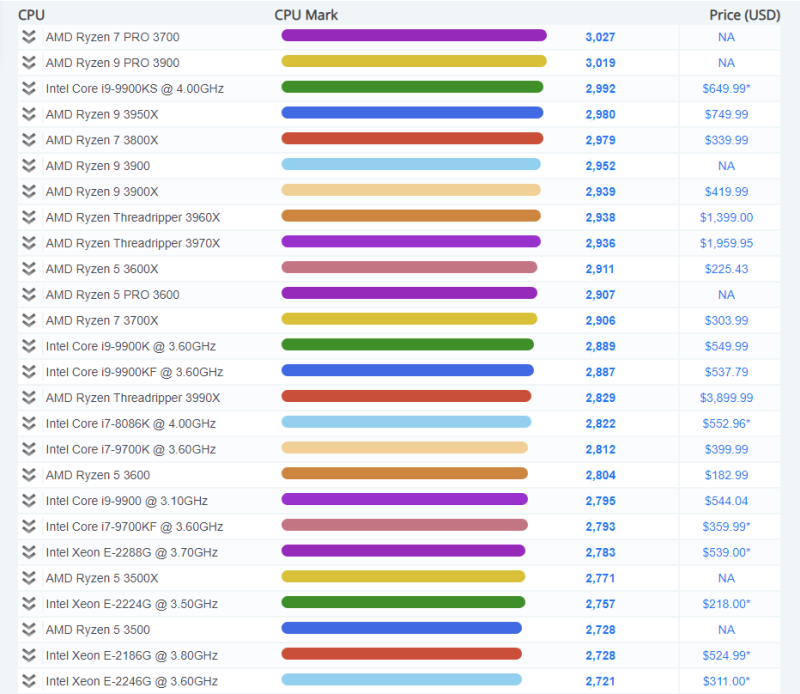Image resolution: width=800 pixels, height=694 pixels.
Task: Click the Price (USD) column header
Action: (745, 15)
